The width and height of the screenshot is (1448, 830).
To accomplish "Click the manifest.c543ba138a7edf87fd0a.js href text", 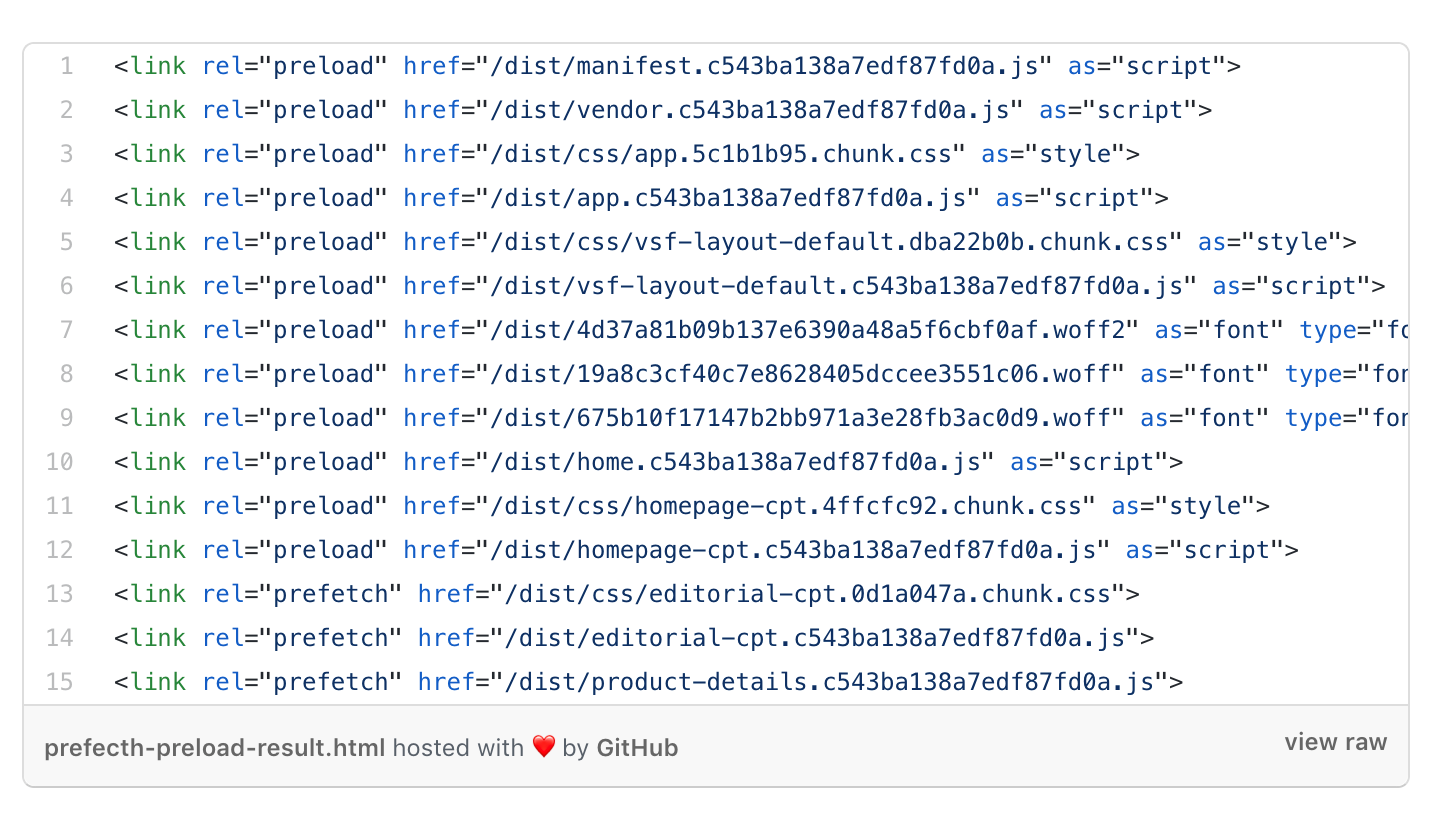I will pos(764,67).
